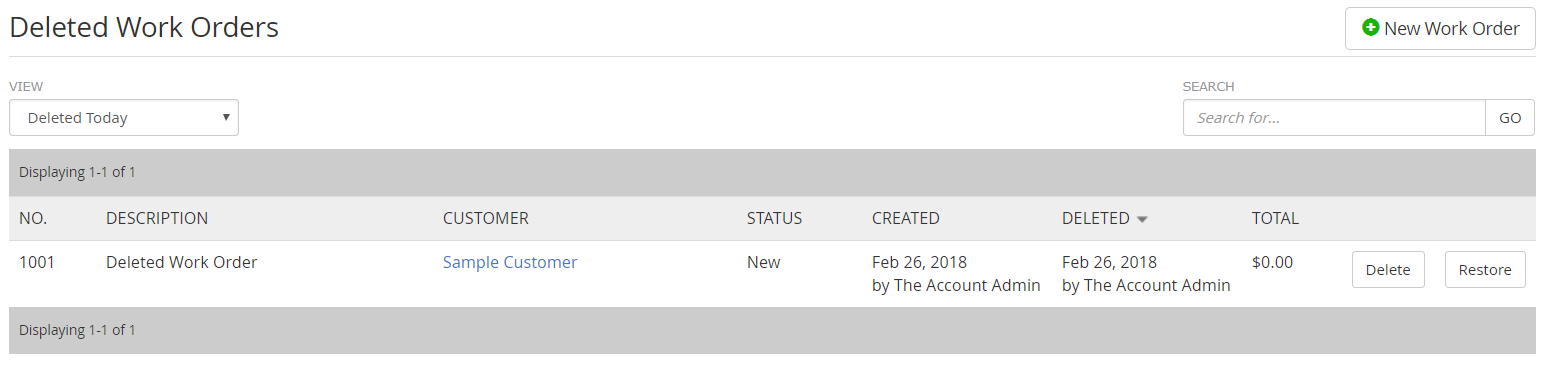Click the Search for... input field
The width and height of the screenshot is (1546, 367).
[1334, 118]
